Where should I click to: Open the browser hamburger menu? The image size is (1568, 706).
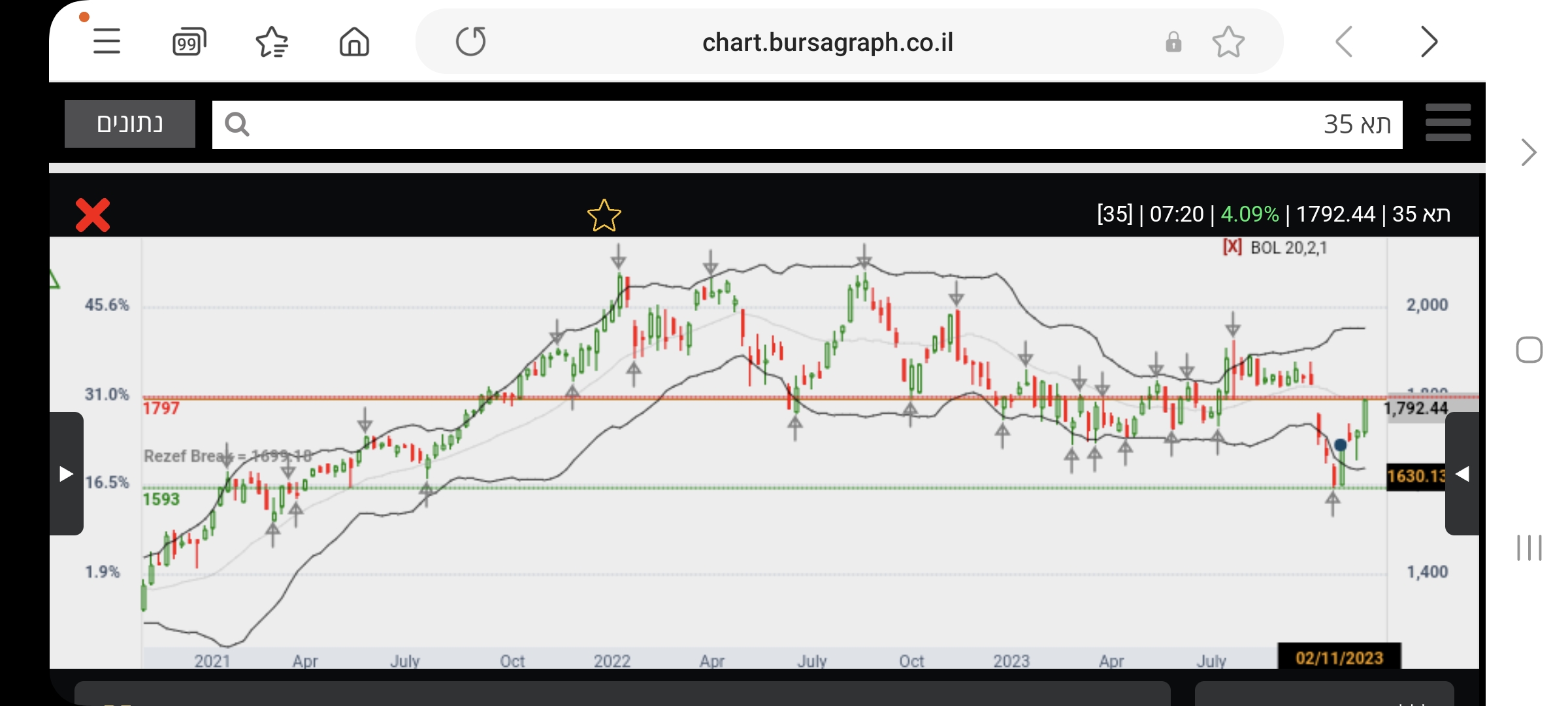(106, 42)
